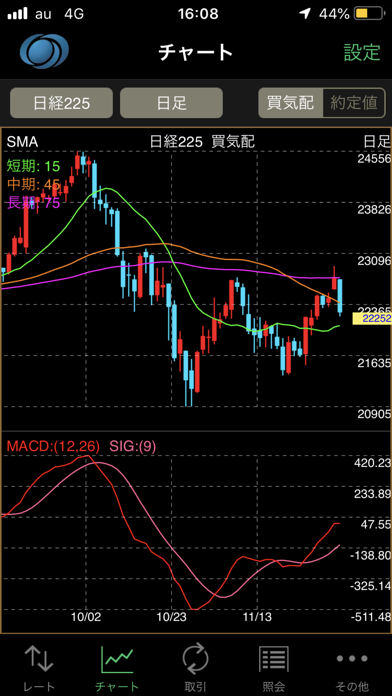This screenshot has height=696, width=392.
Task: Open the 照会 inquiry list icon
Action: pyautogui.click(x=273, y=659)
